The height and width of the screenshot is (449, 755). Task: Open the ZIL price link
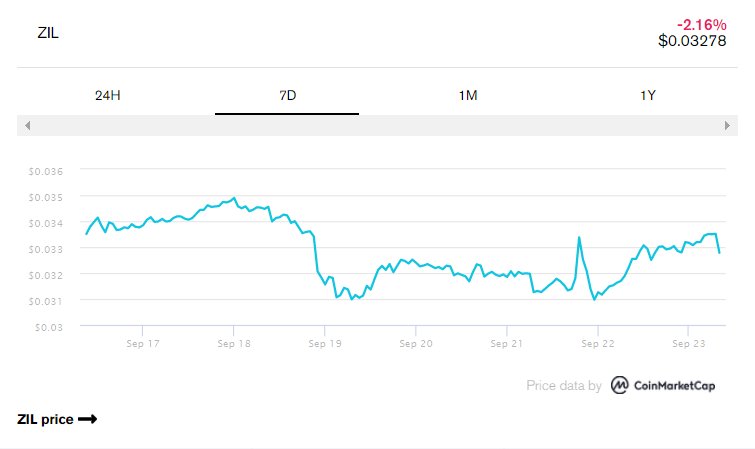tap(45, 420)
